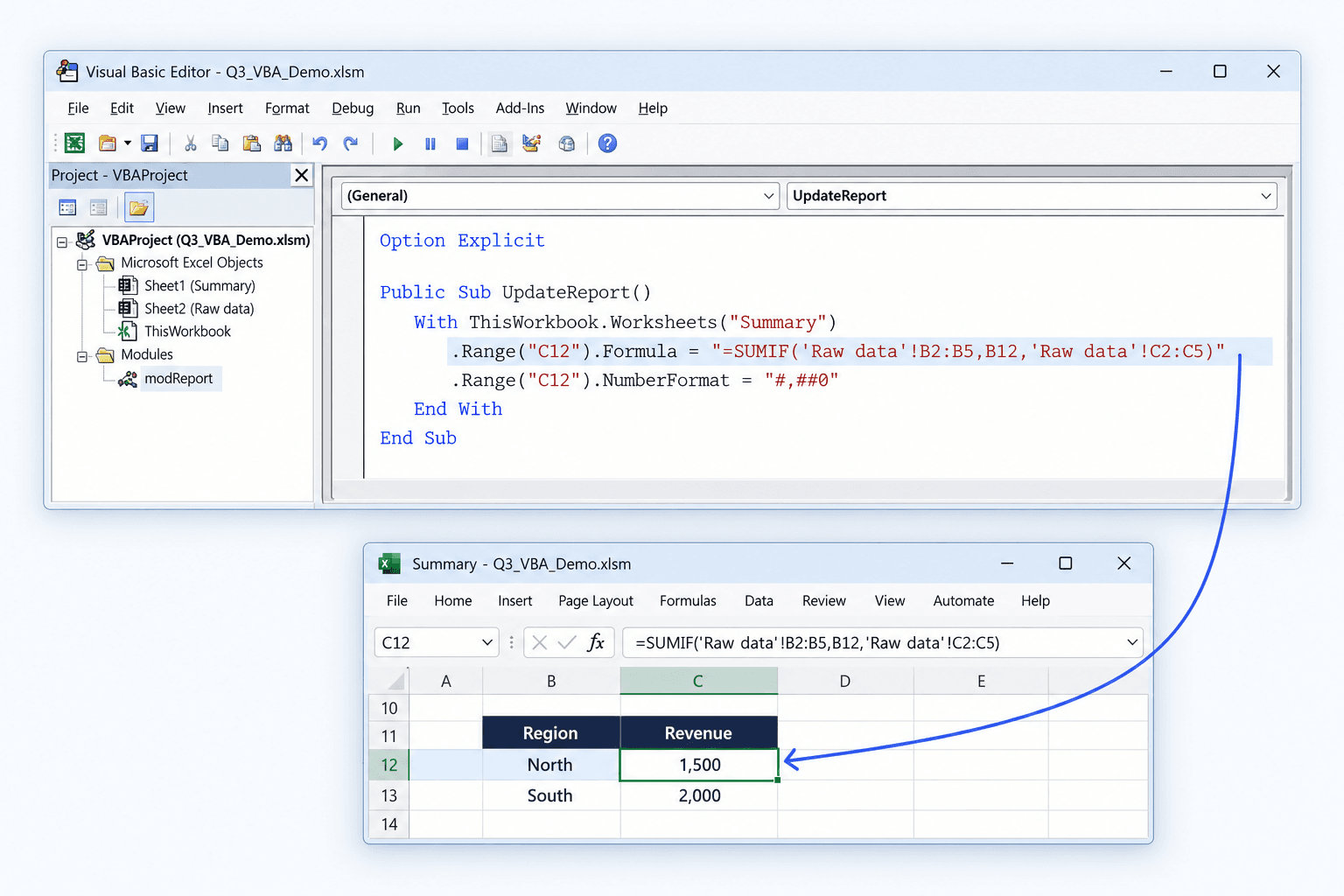
Task: Run the macro with the Play icon
Action: click(398, 143)
